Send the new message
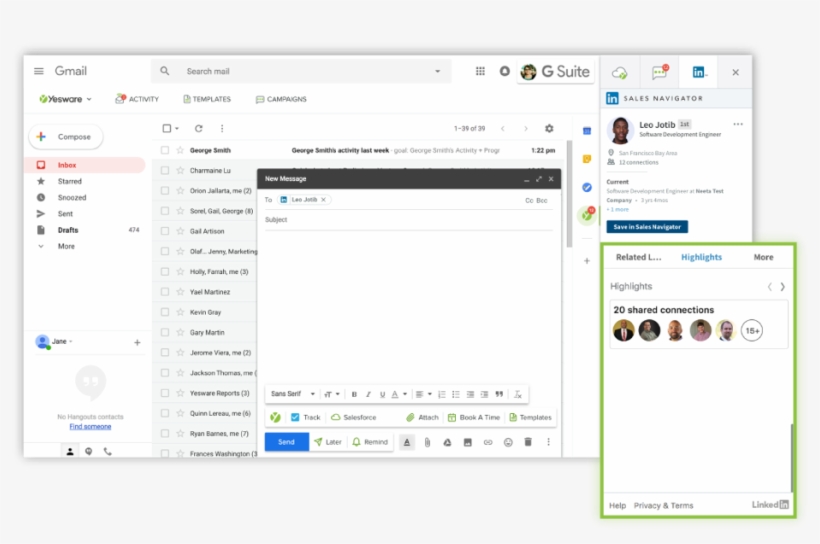 click(x=286, y=442)
